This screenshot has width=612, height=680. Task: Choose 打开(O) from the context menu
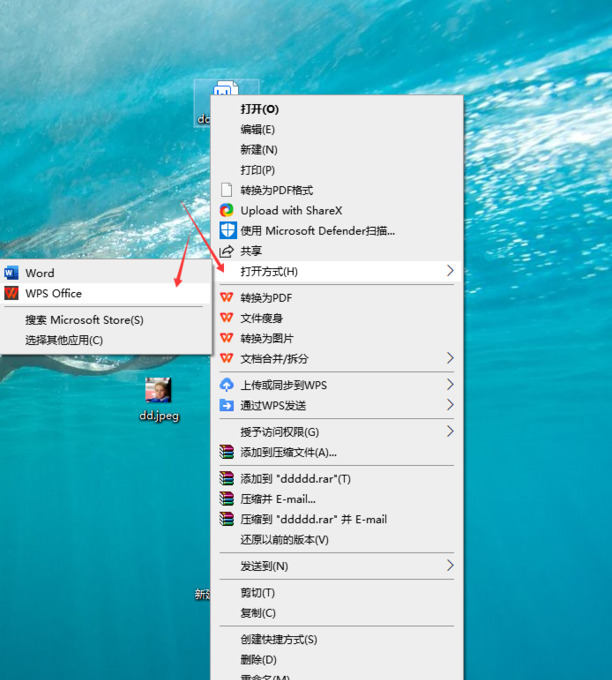[x=337, y=109]
